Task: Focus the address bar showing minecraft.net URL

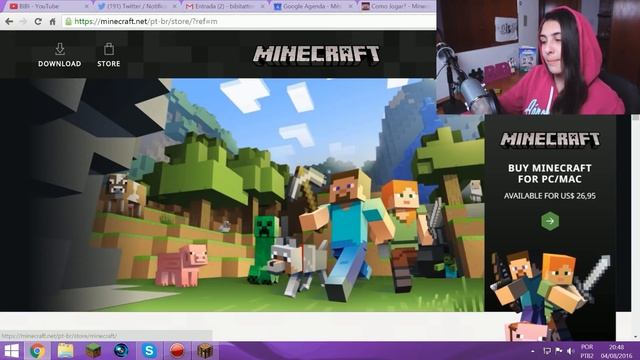Action: 249,22
